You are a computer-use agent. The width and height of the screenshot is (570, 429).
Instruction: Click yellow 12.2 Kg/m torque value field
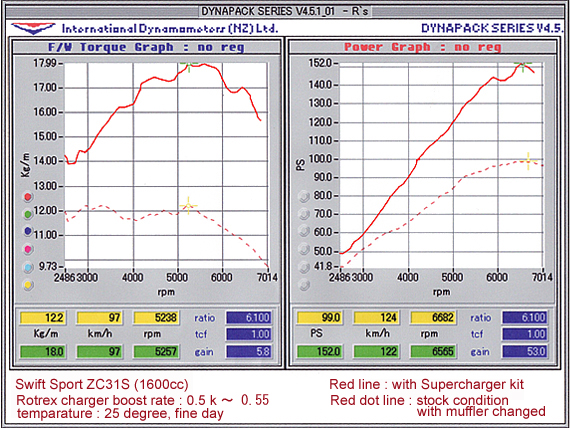click(x=43, y=318)
